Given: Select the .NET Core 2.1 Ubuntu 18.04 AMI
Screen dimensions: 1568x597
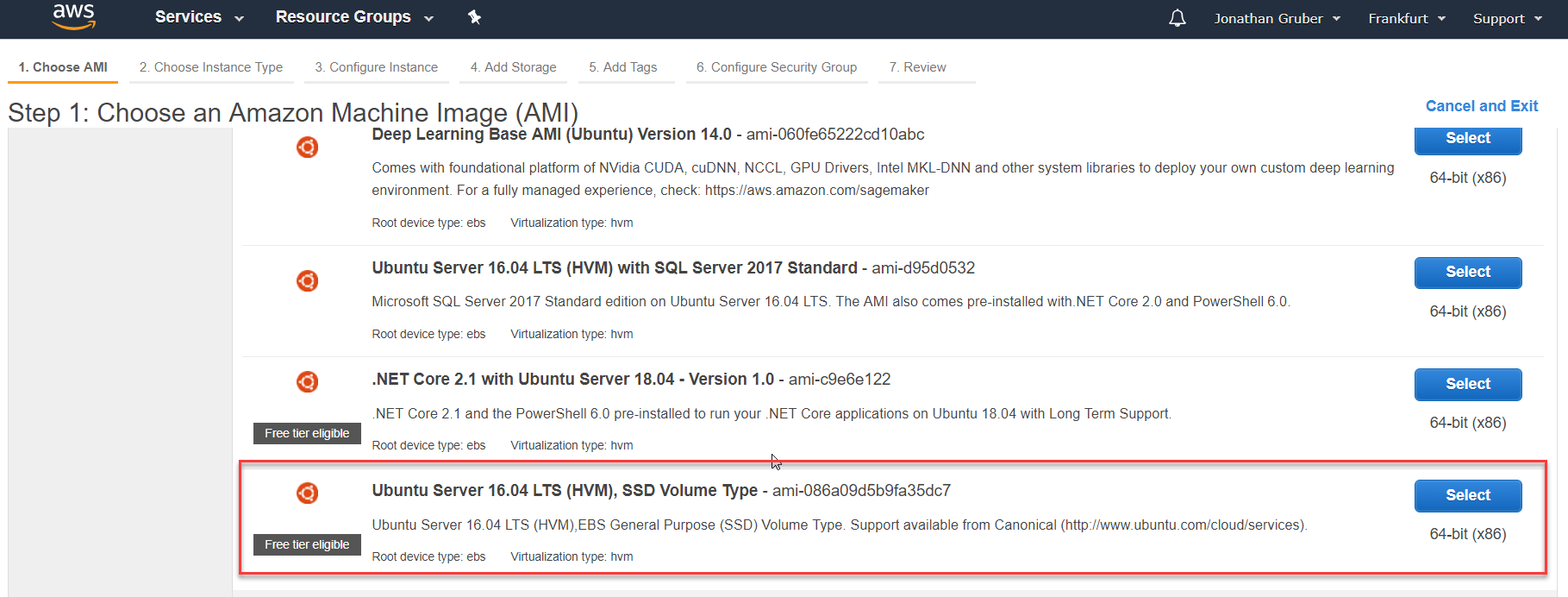Looking at the screenshot, I should (x=1468, y=385).
